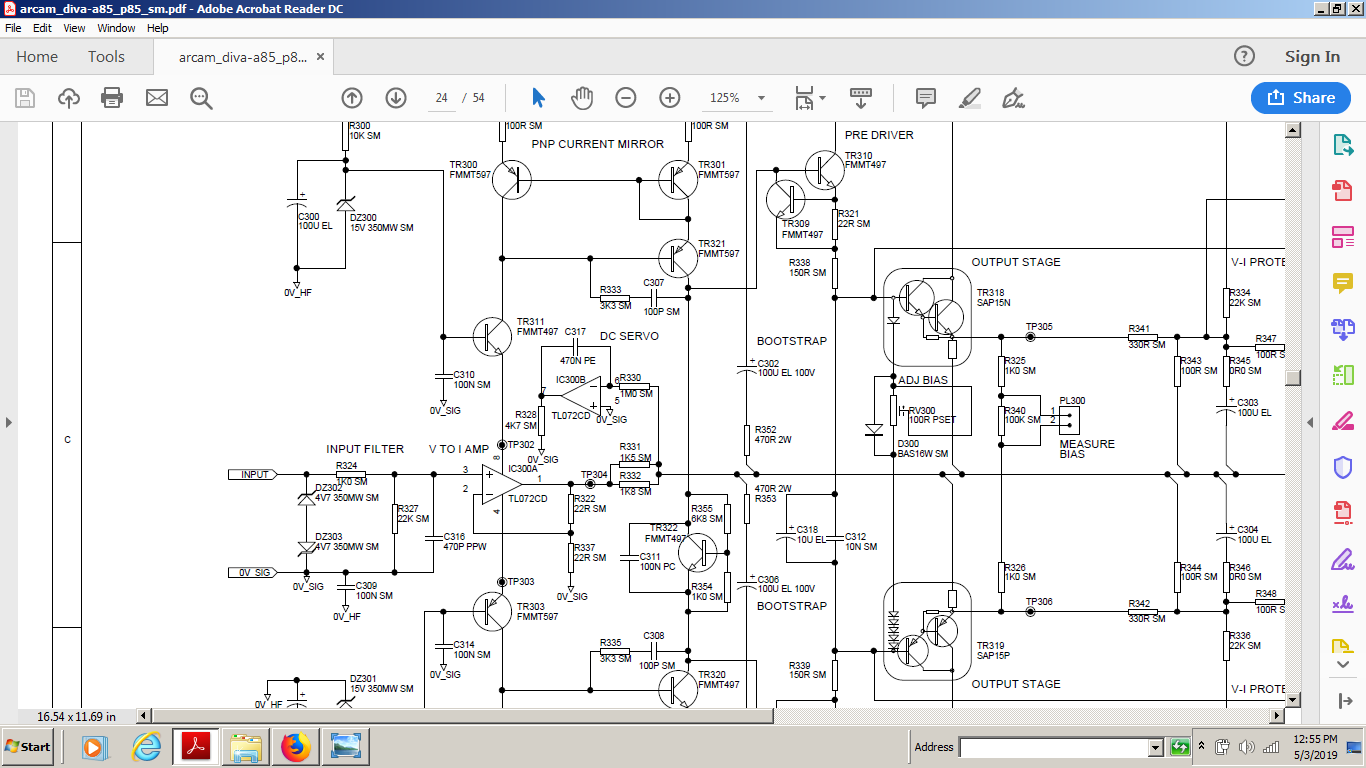Open Create PDF tool in side panel
Screen dimensions: 1366x768
pos(1342,191)
